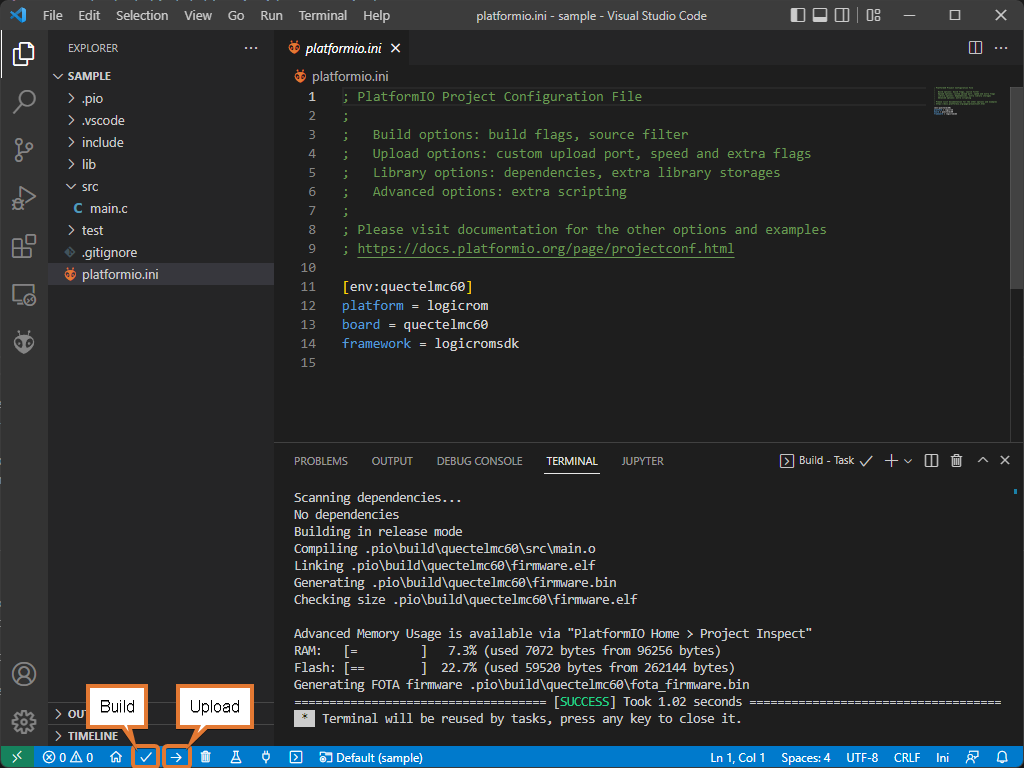Close the platformio.ini editor tab
The width and height of the screenshot is (1024, 768).
(396, 48)
